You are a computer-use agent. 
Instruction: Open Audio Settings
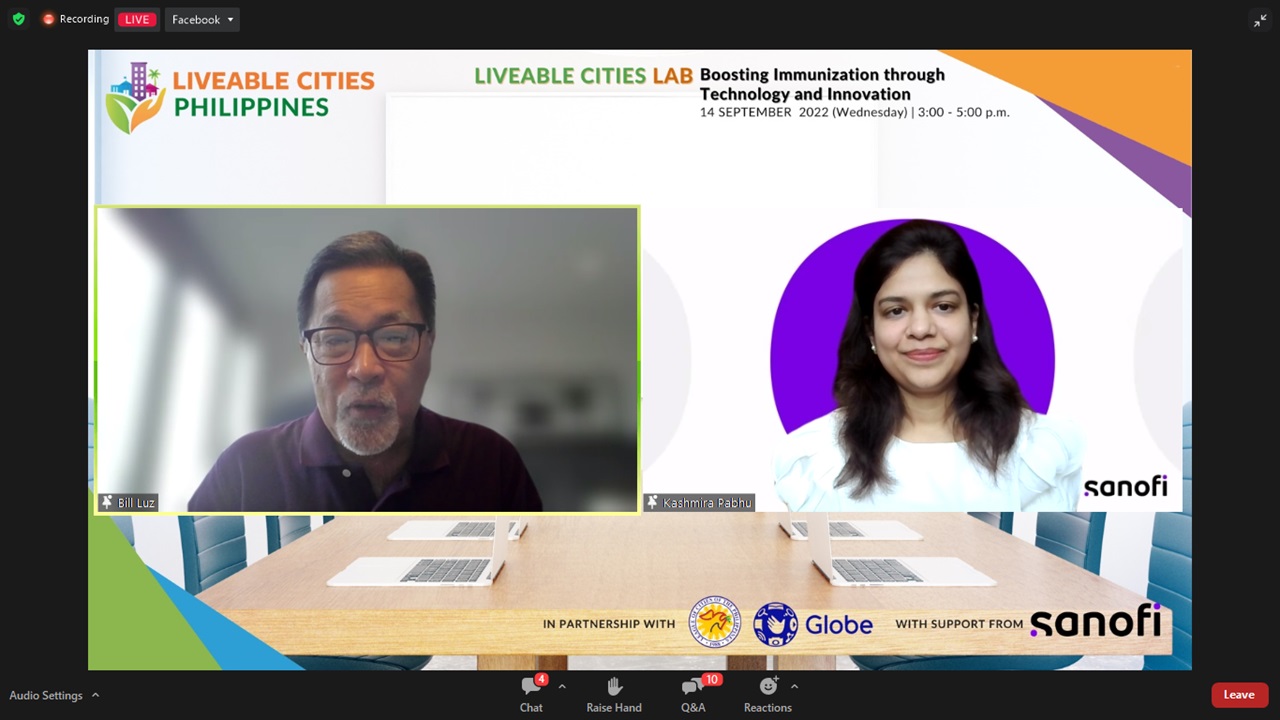pos(46,695)
